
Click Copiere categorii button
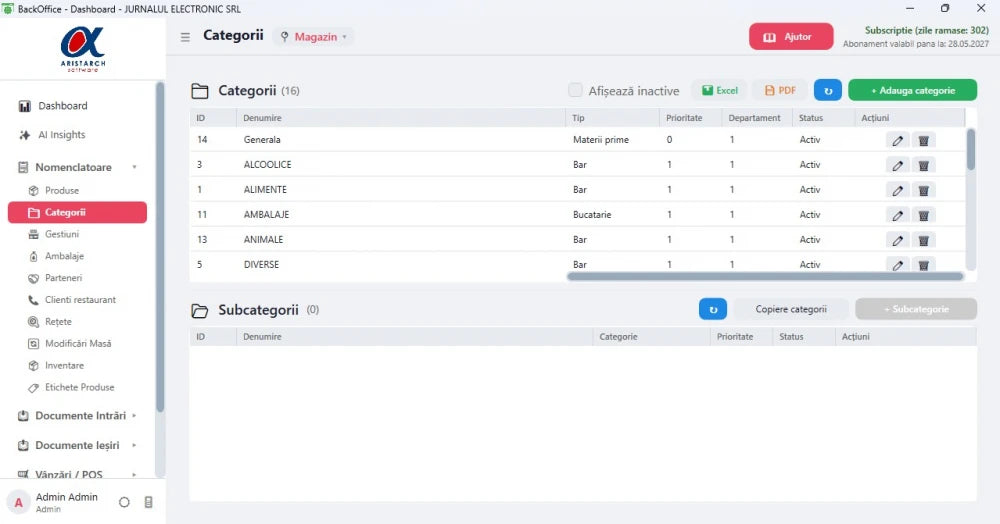pos(791,309)
